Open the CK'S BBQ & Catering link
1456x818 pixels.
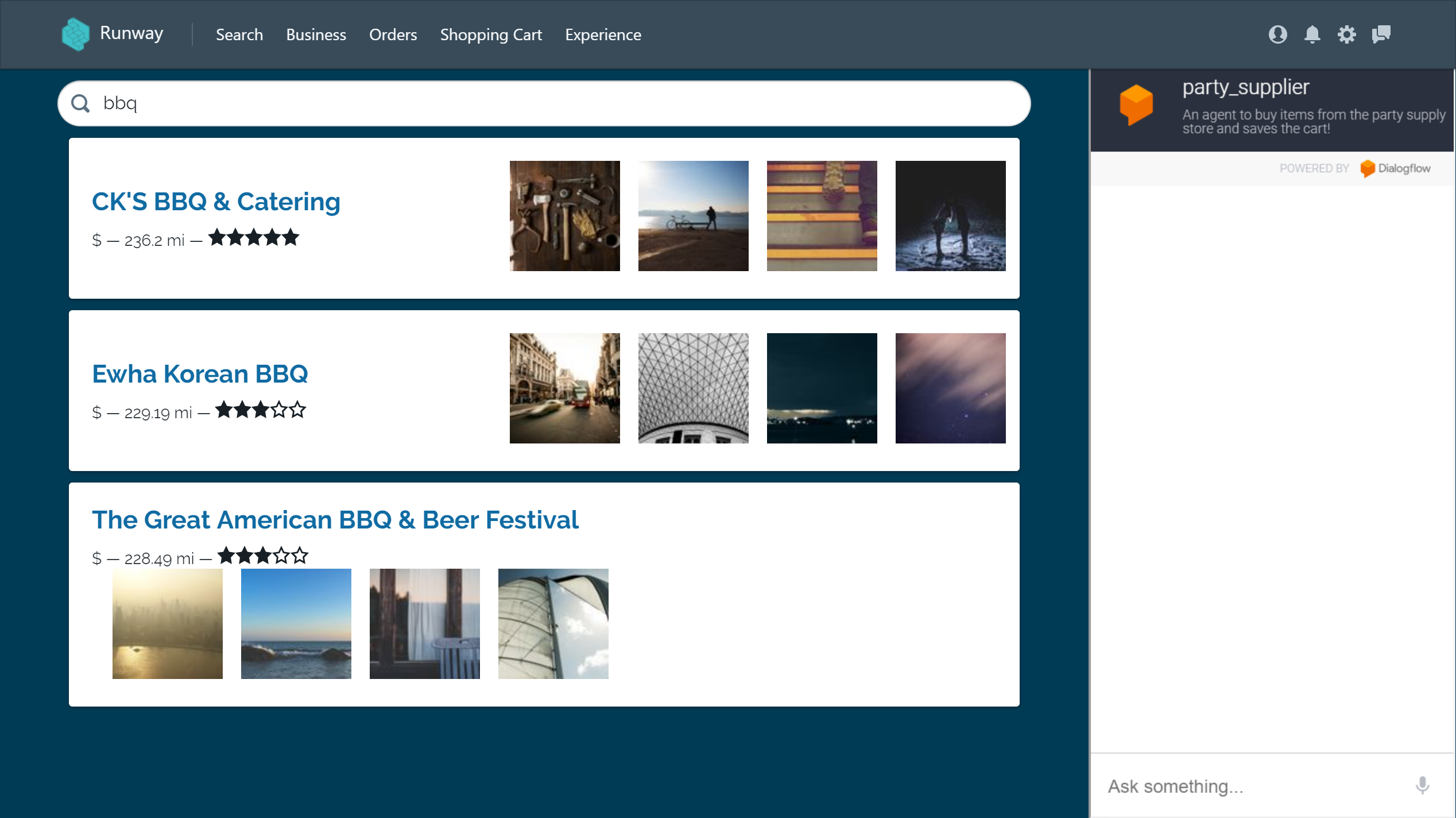(x=216, y=202)
